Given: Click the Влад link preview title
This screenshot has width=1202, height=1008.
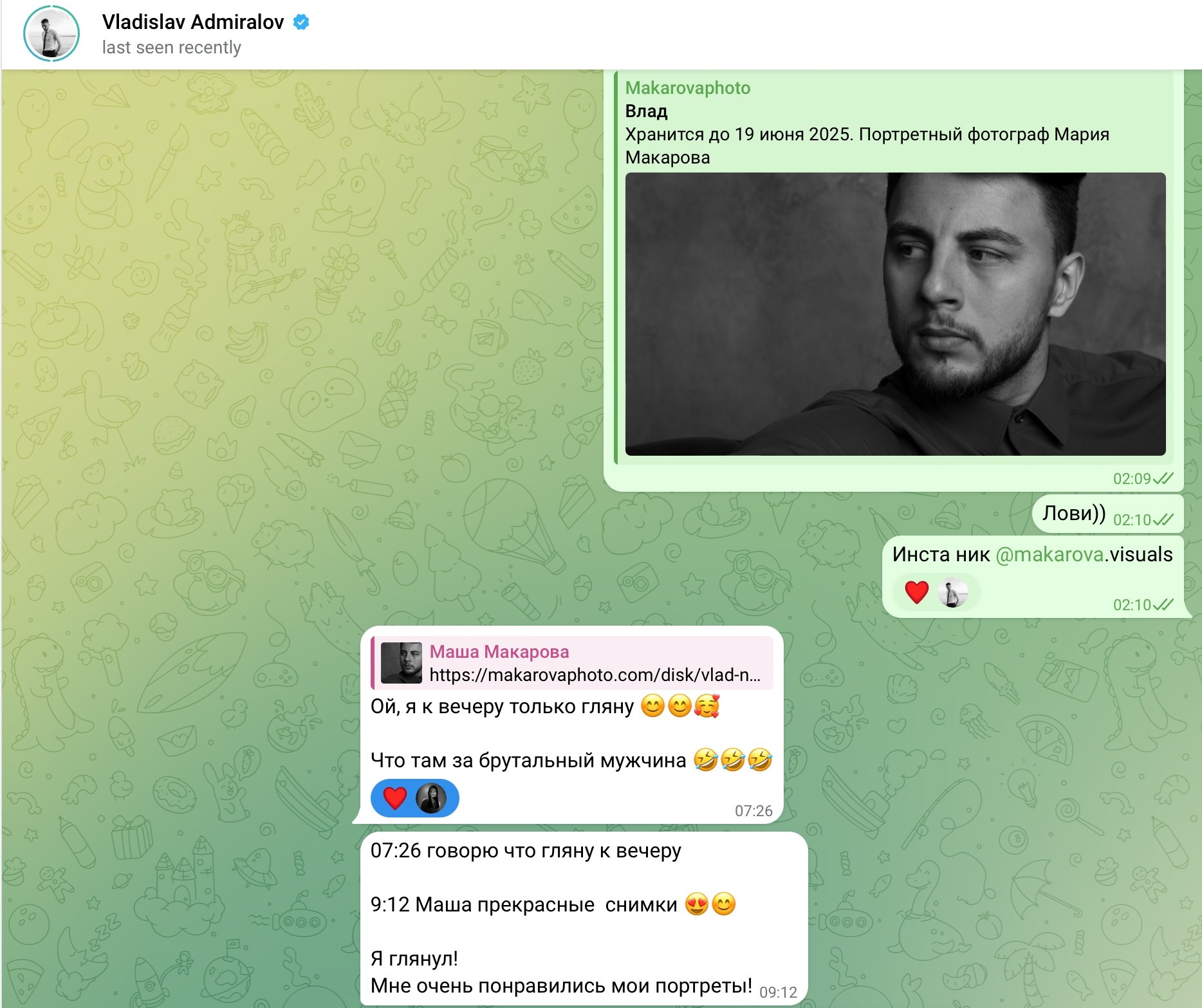Looking at the screenshot, I should click(646, 111).
